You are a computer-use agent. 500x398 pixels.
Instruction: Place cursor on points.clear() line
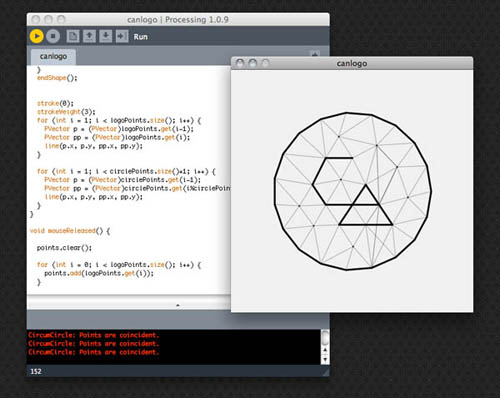click(x=64, y=248)
